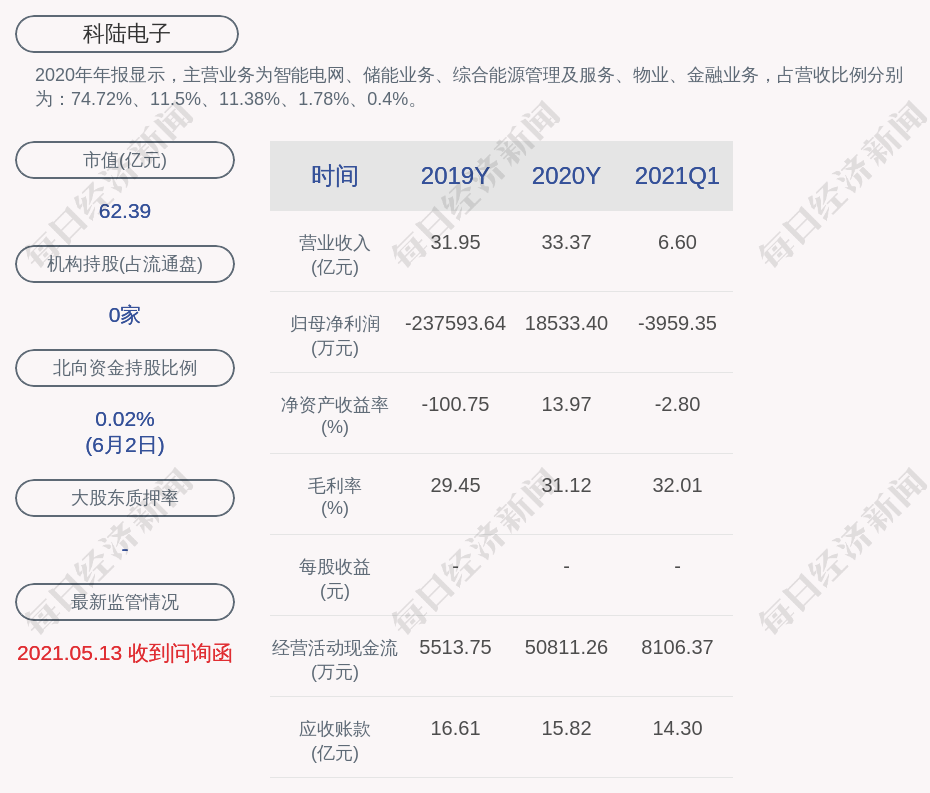Click the 2021Q1 column header
The width and height of the screenshot is (930, 793).
coord(677,176)
